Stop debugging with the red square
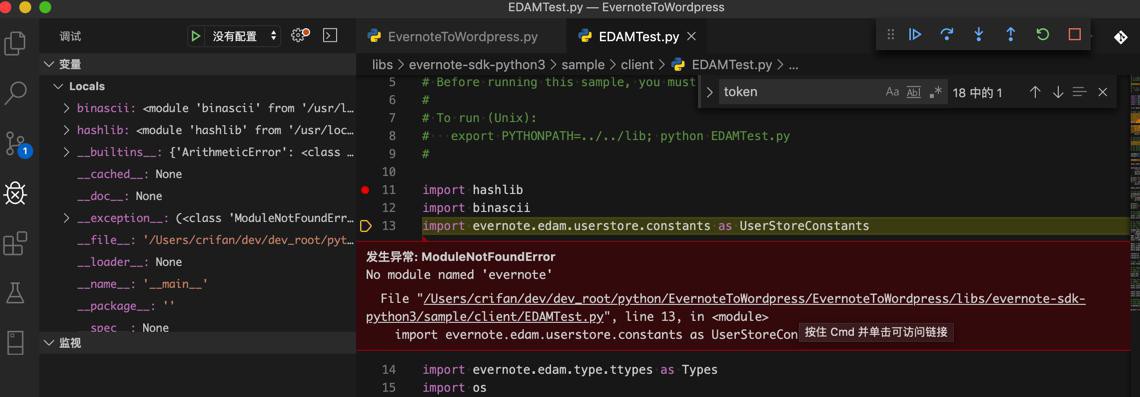This screenshot has width=1140, height=397. [x=1075, y=34]
